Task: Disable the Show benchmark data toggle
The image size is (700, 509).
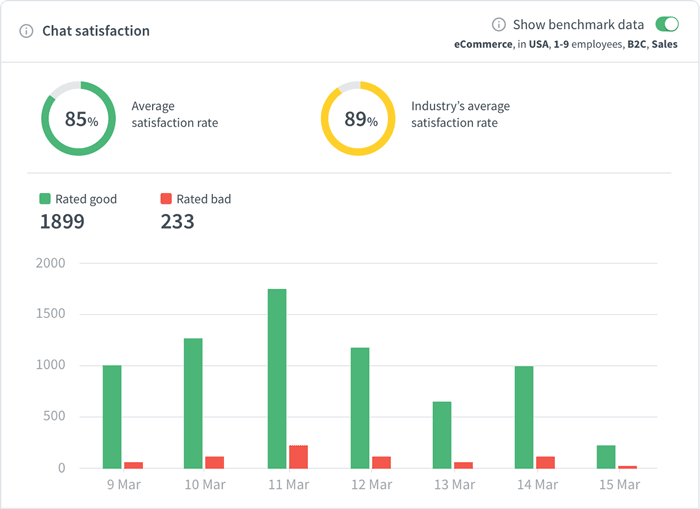Action: tap(666, 24)
